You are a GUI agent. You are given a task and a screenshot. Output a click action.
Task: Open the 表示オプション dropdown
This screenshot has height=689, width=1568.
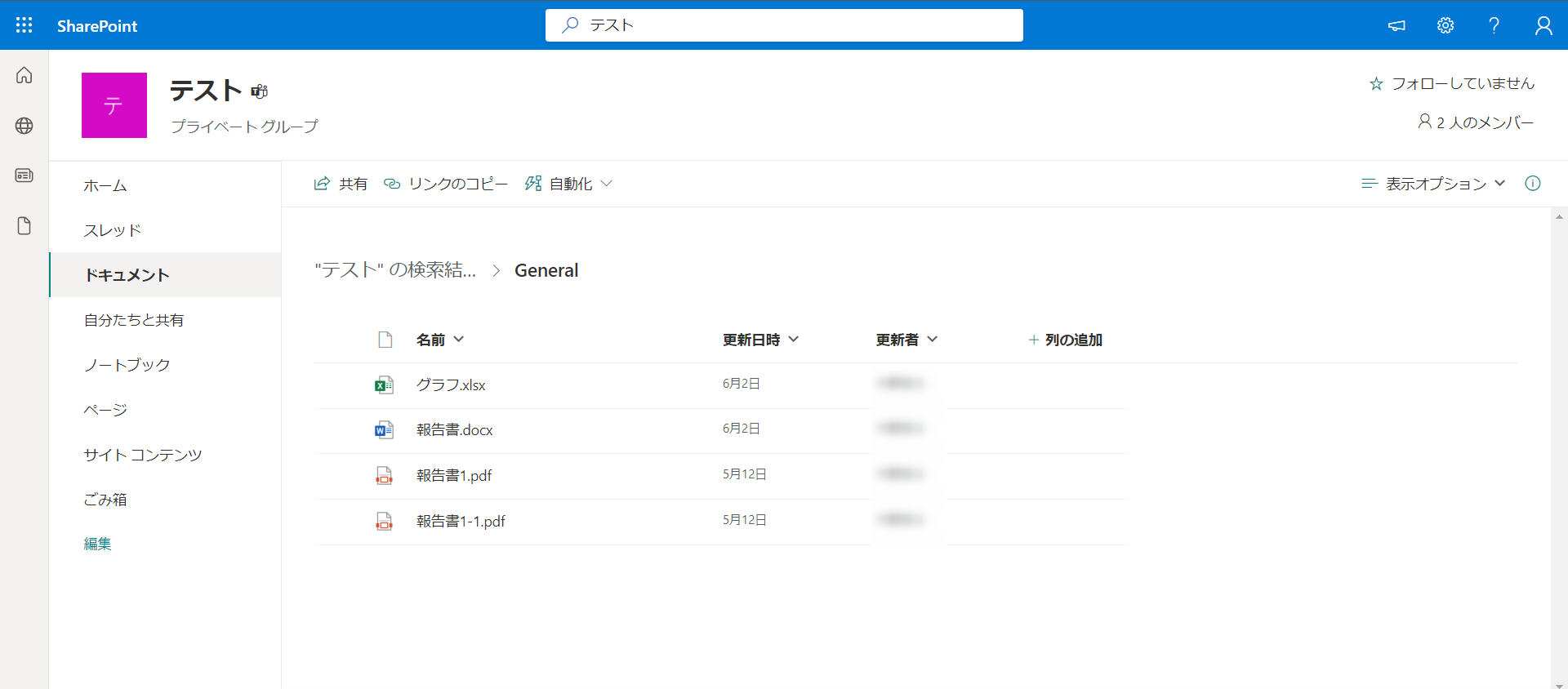pos(1434,184)
